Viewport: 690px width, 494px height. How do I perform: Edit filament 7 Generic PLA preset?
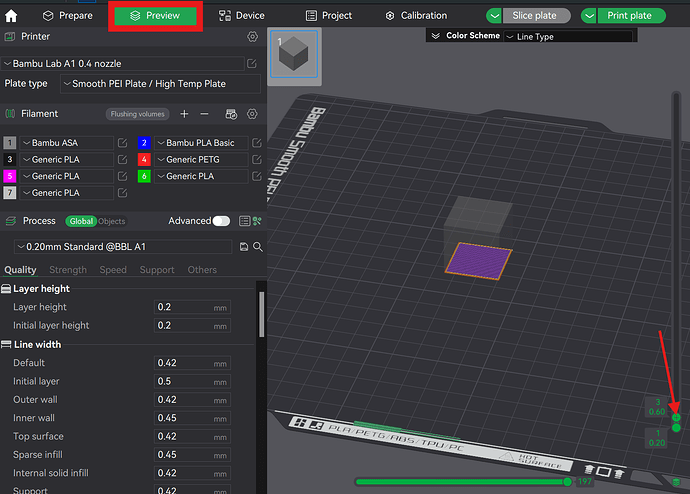point(122,193)
